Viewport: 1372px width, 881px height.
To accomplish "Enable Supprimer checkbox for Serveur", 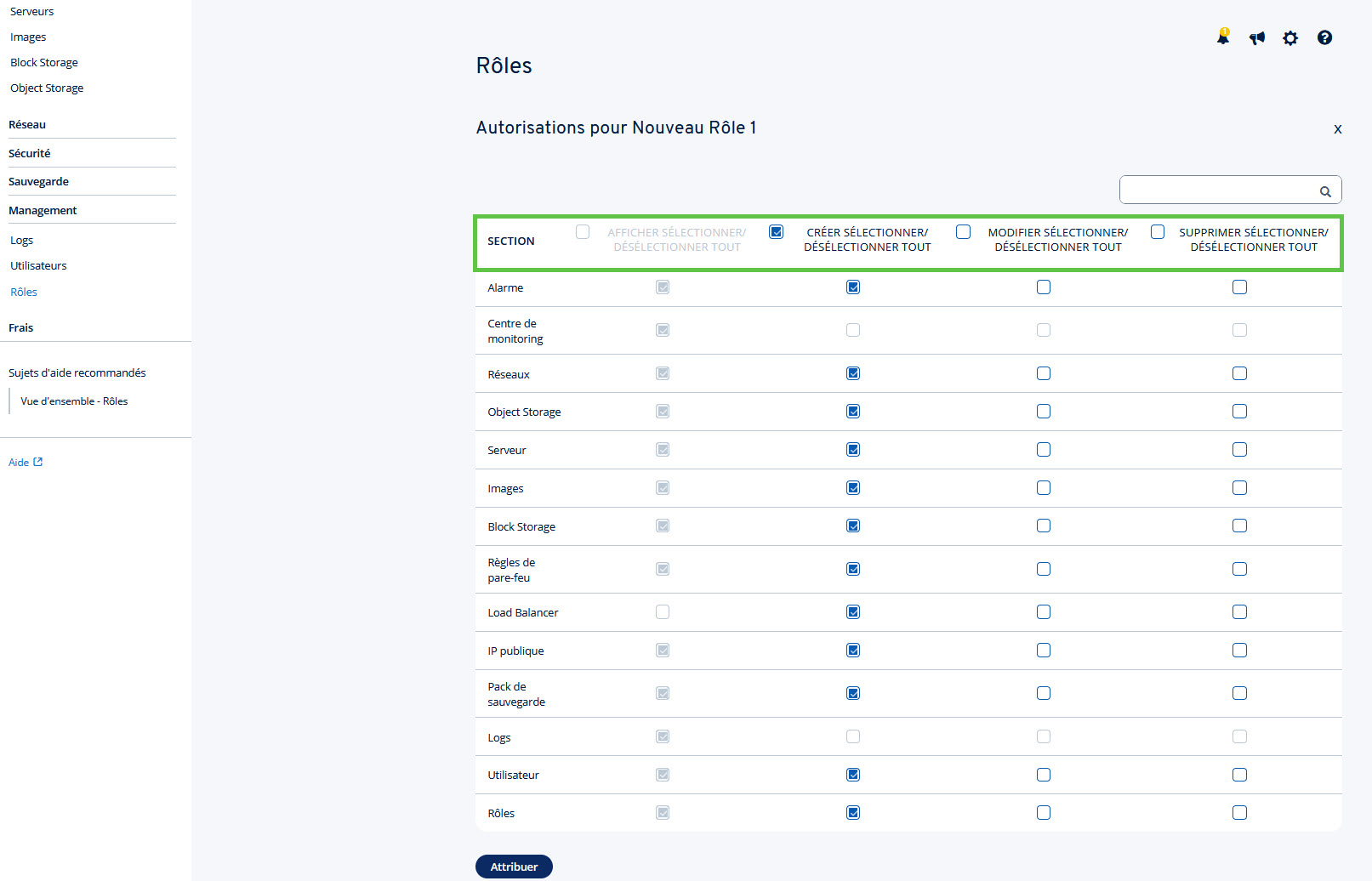I will pos(1239,450).
